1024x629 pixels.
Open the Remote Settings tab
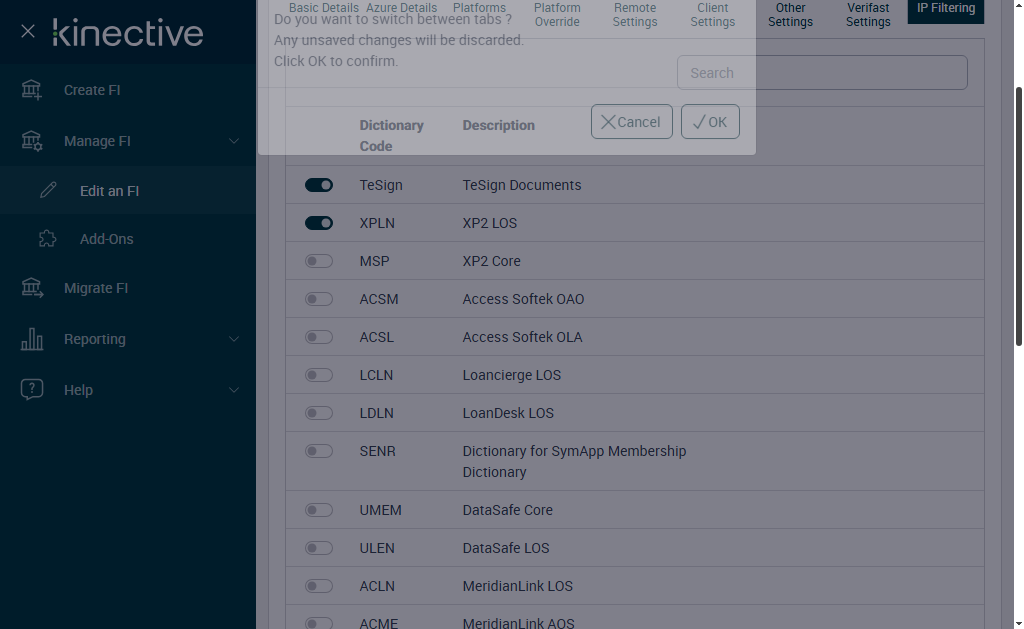point(635,14)
